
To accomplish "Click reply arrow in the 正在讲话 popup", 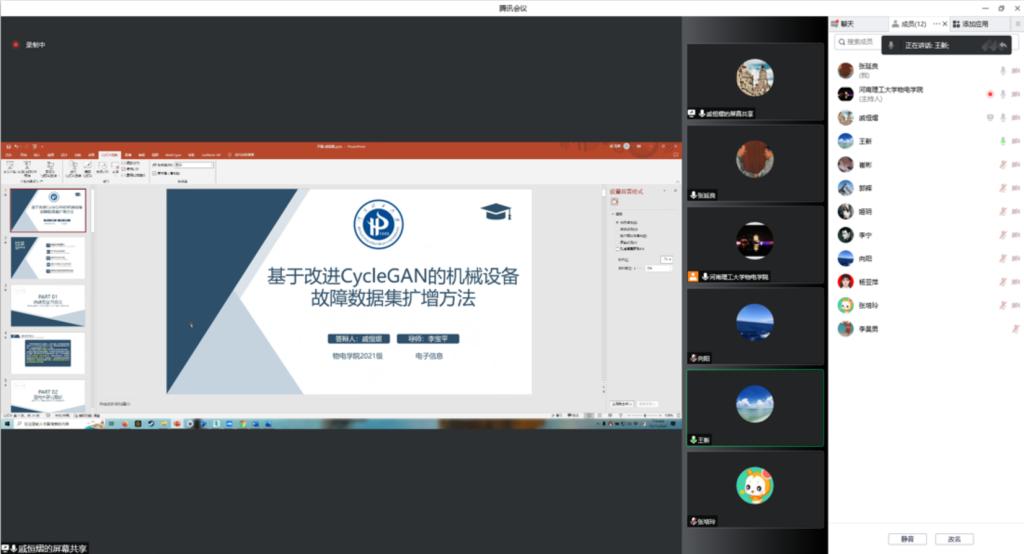I will pos(1003,45).
